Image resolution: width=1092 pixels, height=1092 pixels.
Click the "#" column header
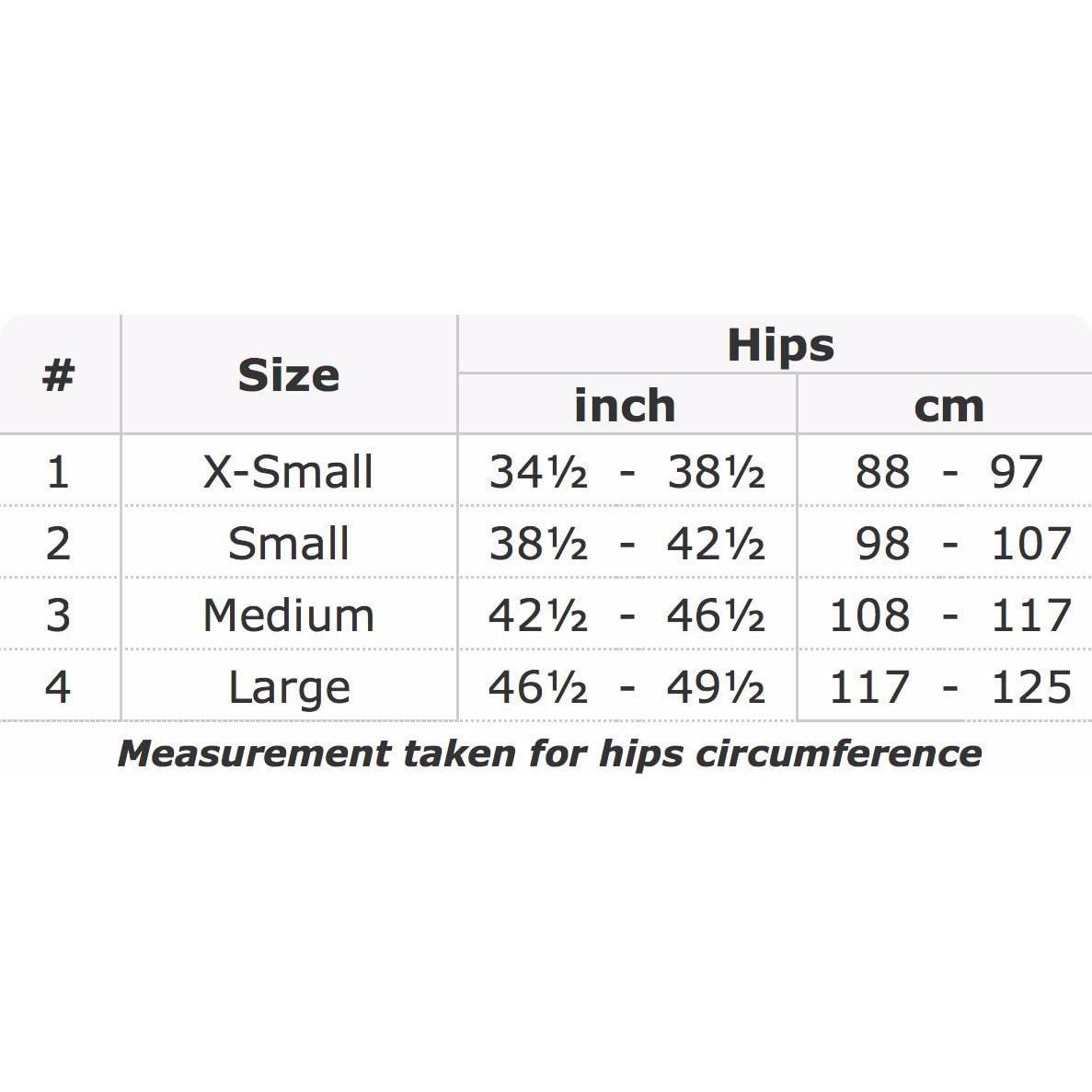pos(58,375)
